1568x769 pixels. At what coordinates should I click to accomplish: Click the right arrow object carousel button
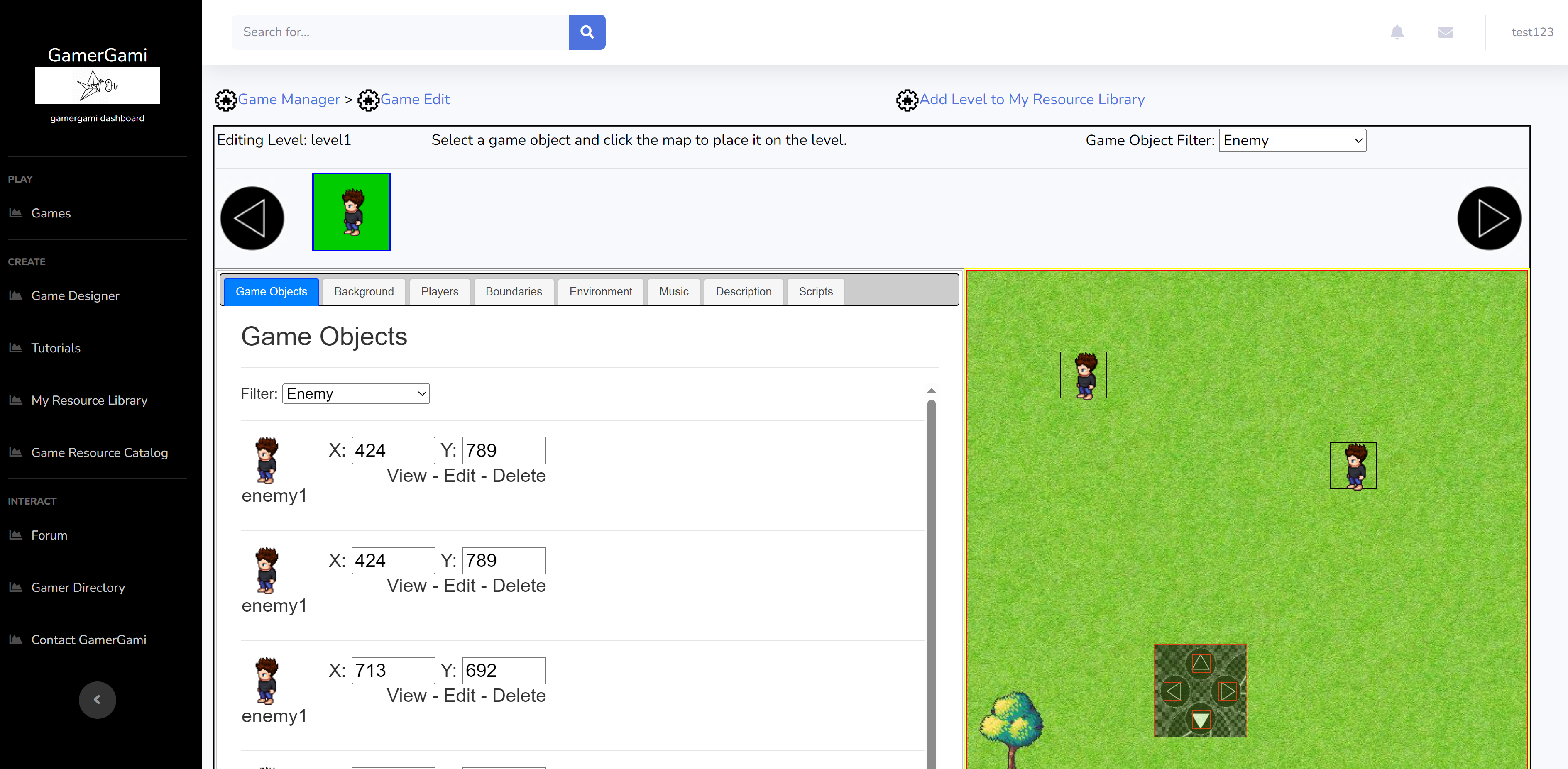[x=1488, y=218]
